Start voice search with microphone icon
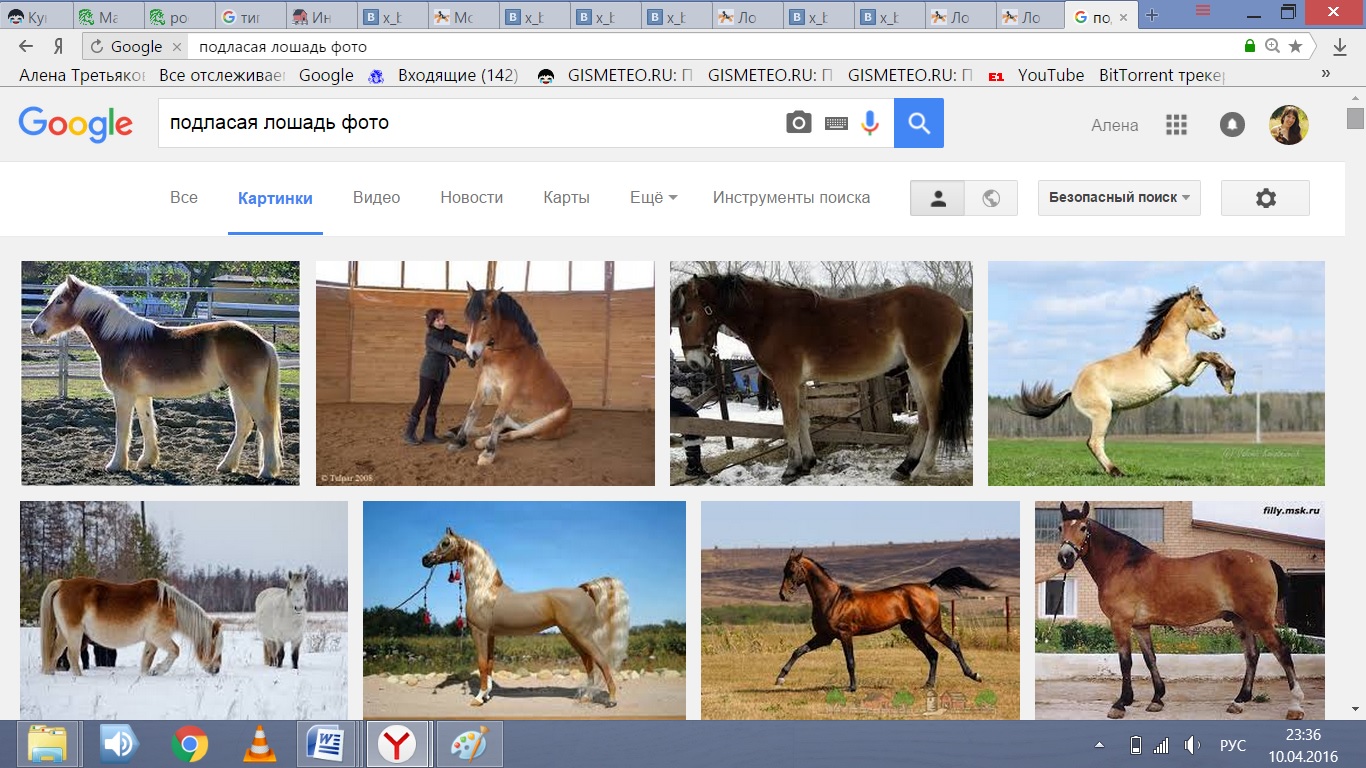The height and width of the screenshot is (768, 1366). pyautogui.click(x=870, y=123)
